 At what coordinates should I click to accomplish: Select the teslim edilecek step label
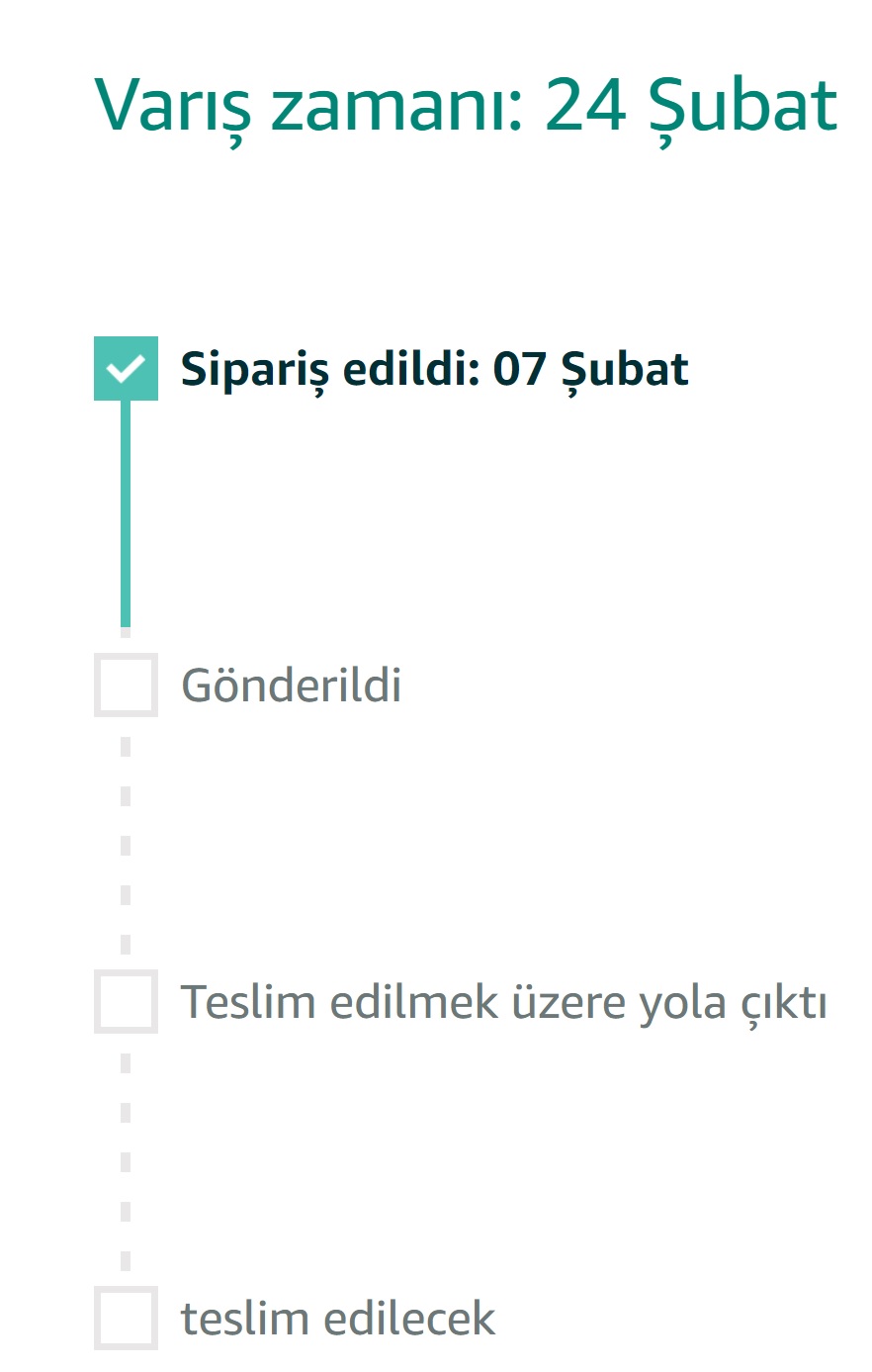pos(338,1319)
